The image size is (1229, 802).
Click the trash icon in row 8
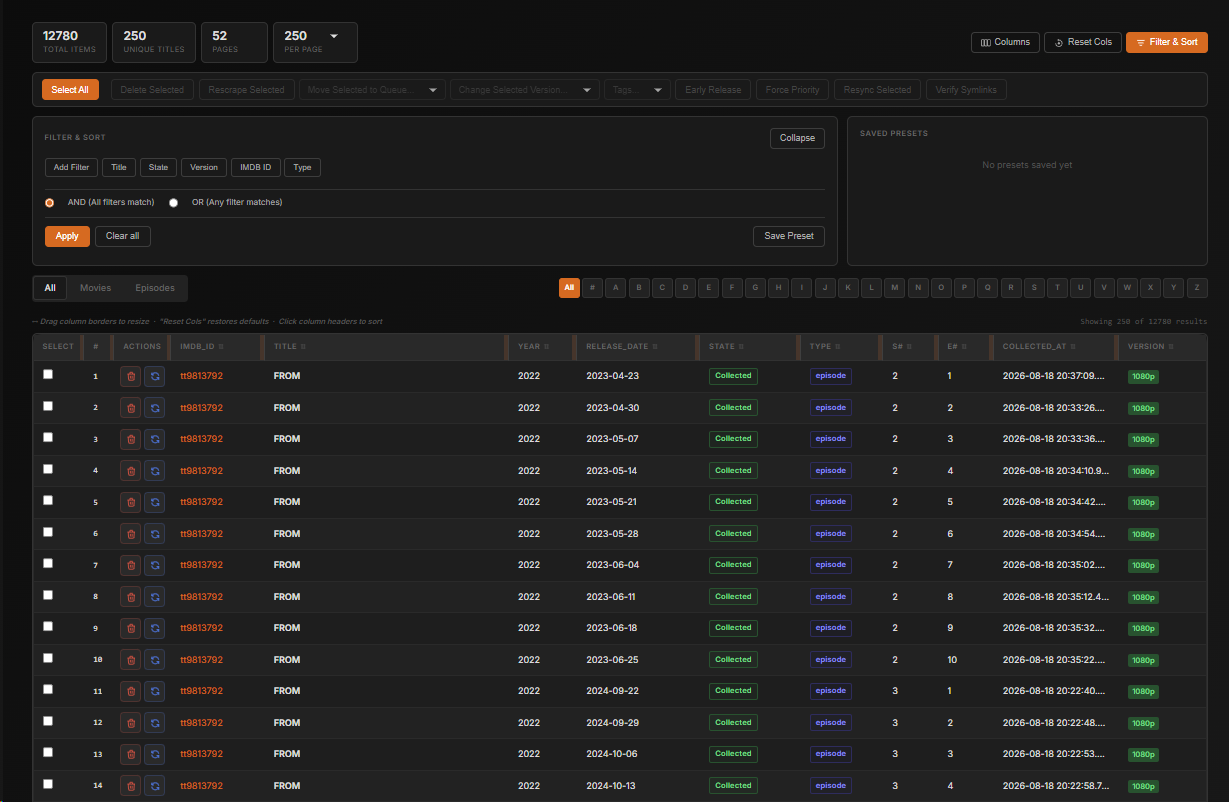(130, 597)
